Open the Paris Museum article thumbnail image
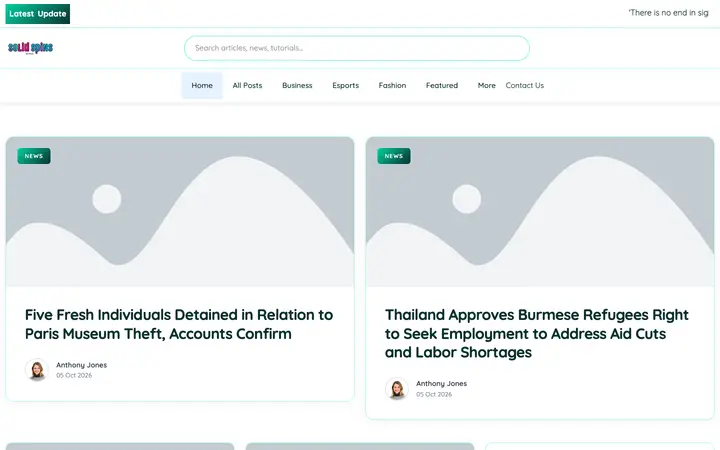The height and width of the screenshot is (450, 720). (x=180, y=212)
